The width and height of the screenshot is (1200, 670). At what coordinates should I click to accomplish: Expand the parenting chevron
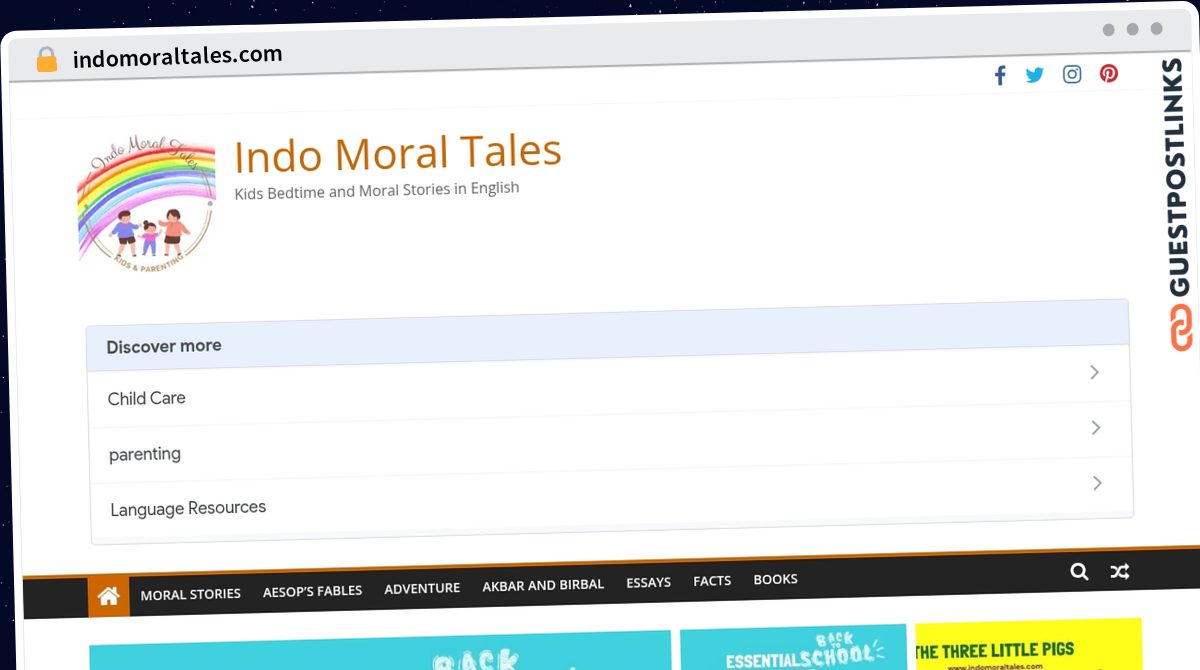point(1095,428)
